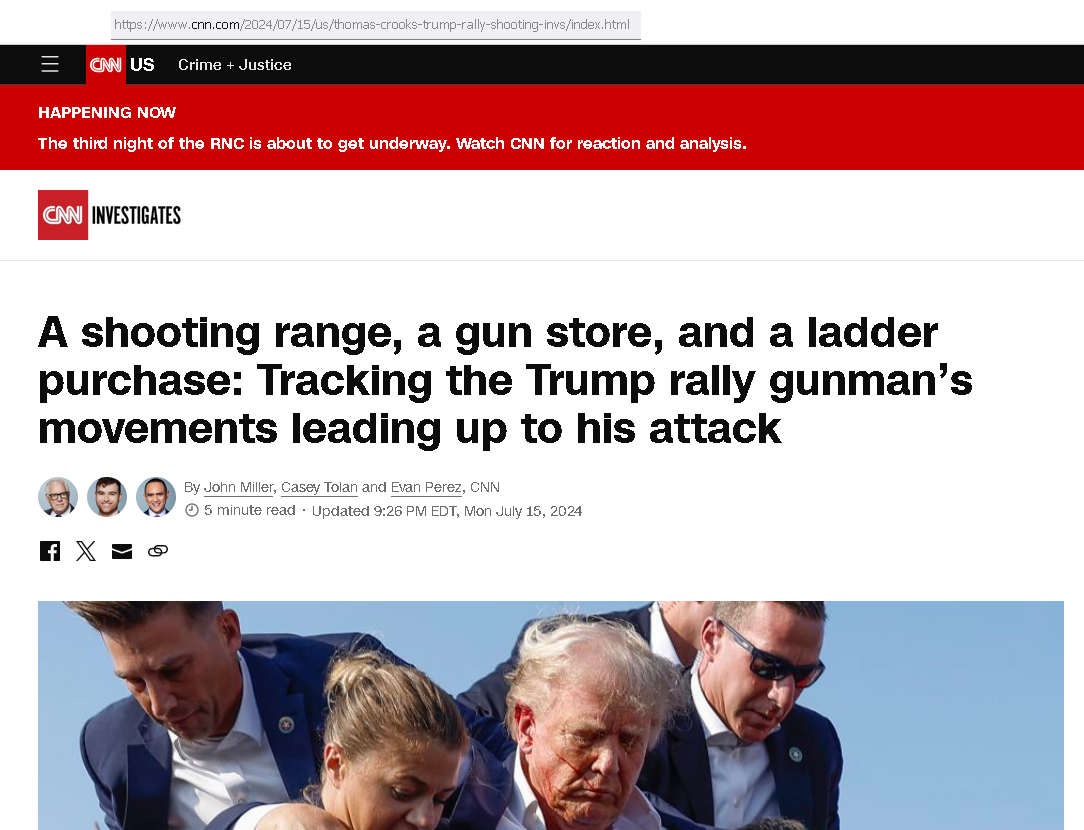Click Casey Tolan's author headshot
This screenshot has height=830, width=1084.
point(107,497)
